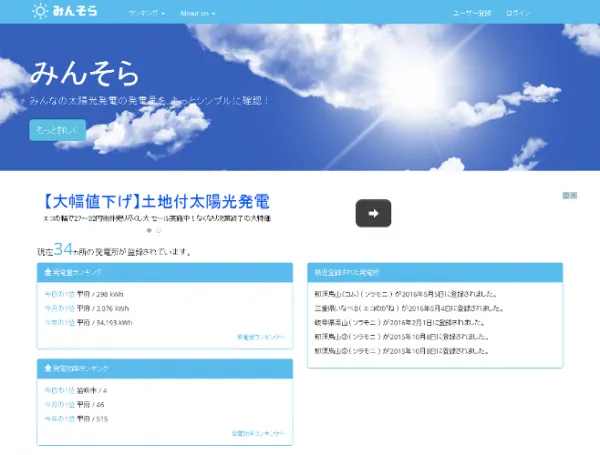
Task: Click the dark arrow button in the ad
Action: point(373,213)
